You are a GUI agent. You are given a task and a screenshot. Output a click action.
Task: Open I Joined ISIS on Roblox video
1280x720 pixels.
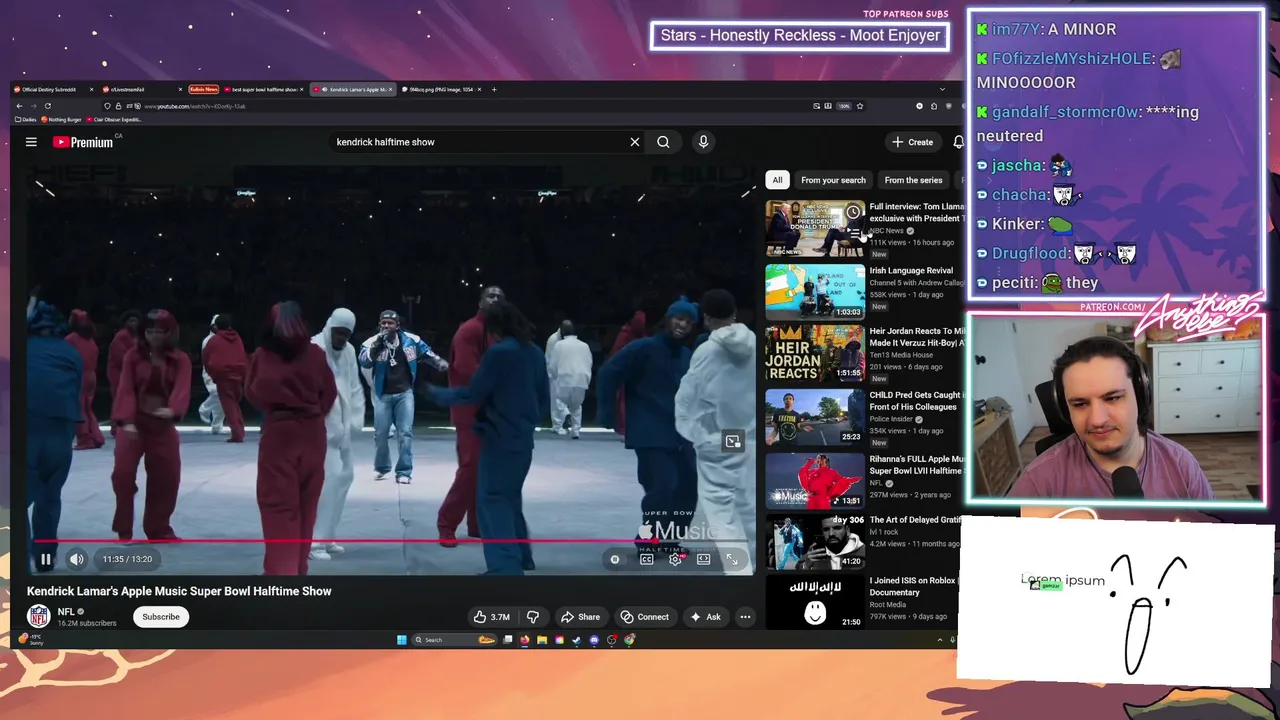coord(815,601)
